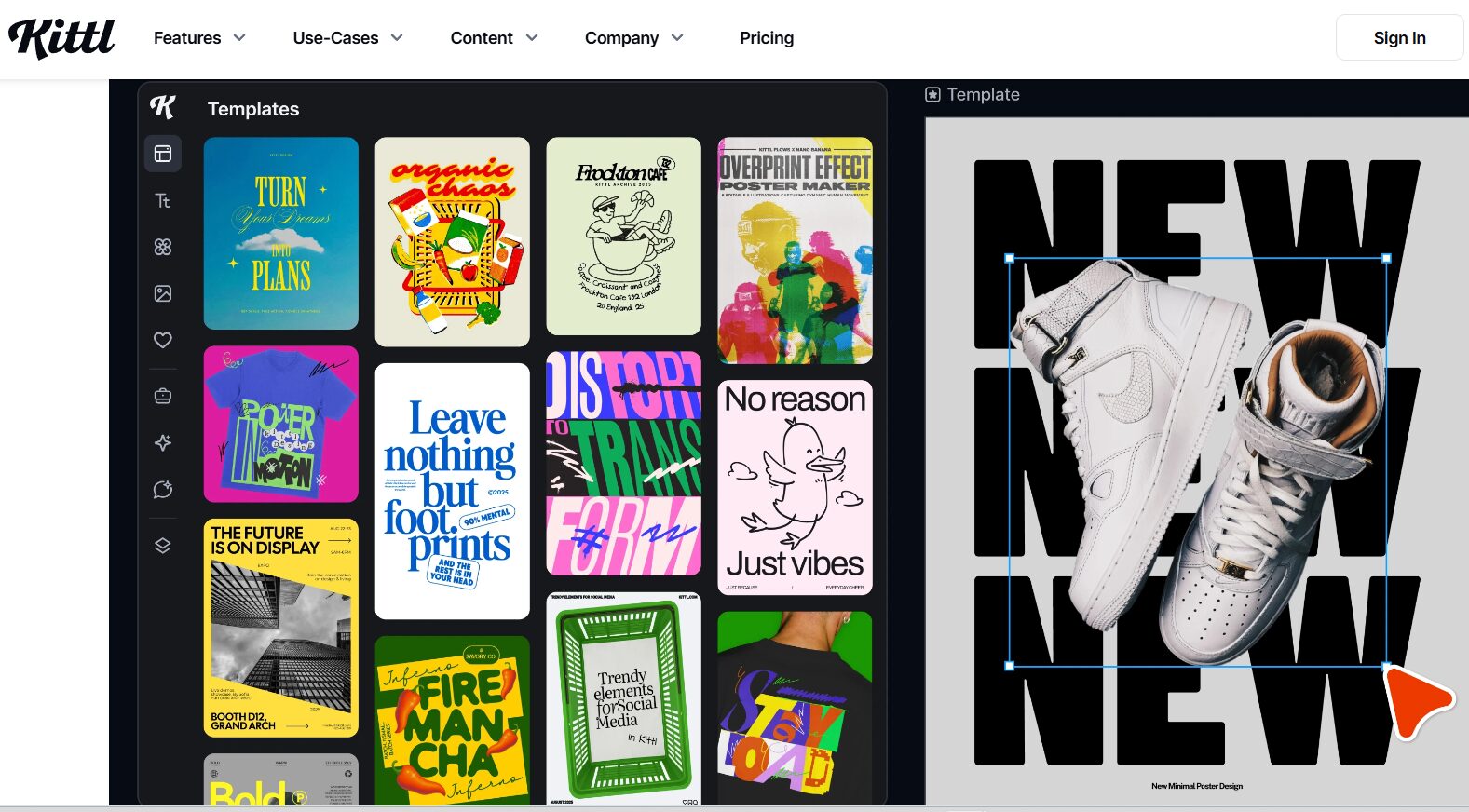Screen dimensions: 1469x812
Task: Click the bottom-left selection handle of the sneaker image
Action: pos(1010,666)
